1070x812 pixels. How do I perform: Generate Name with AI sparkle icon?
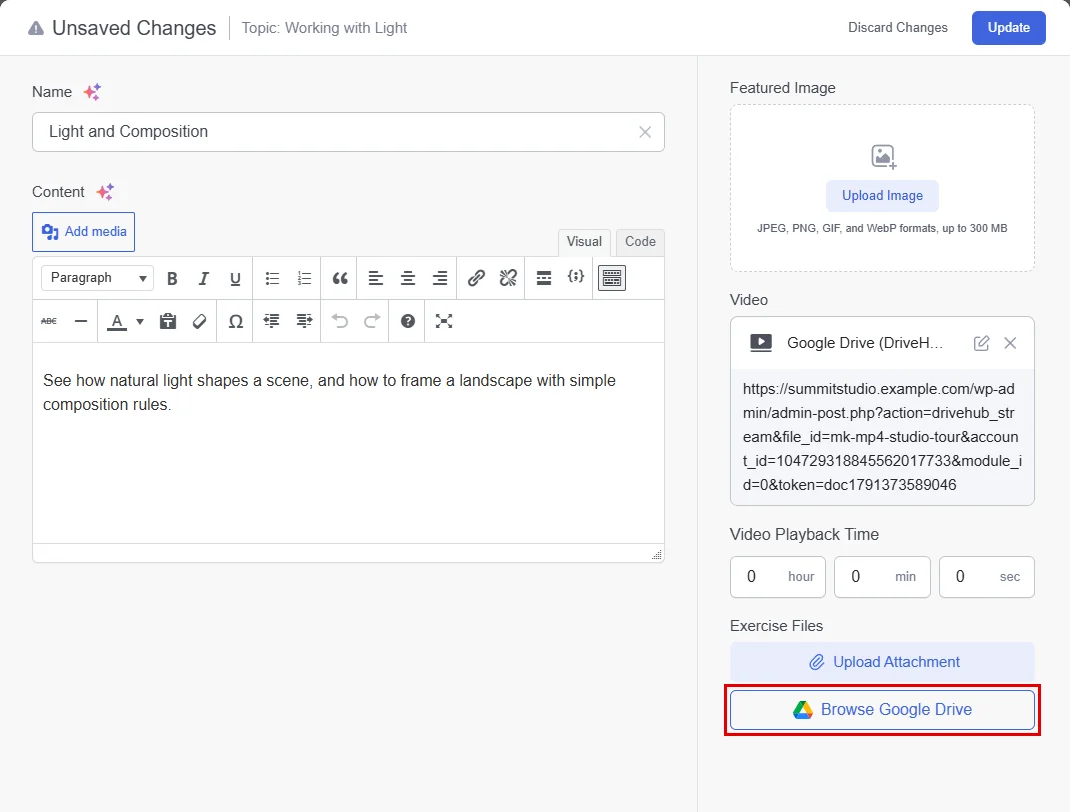(x=92, y=91)
